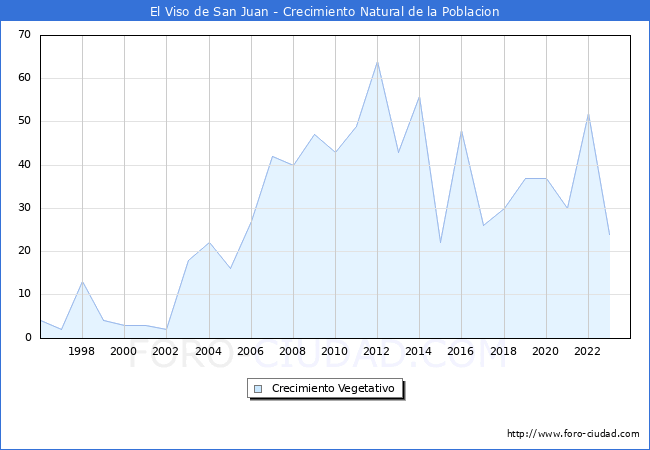Viewport: 650px width, 450px height.
Task: Click the chart title El Viso de San Juan
Action: (324, 11)
